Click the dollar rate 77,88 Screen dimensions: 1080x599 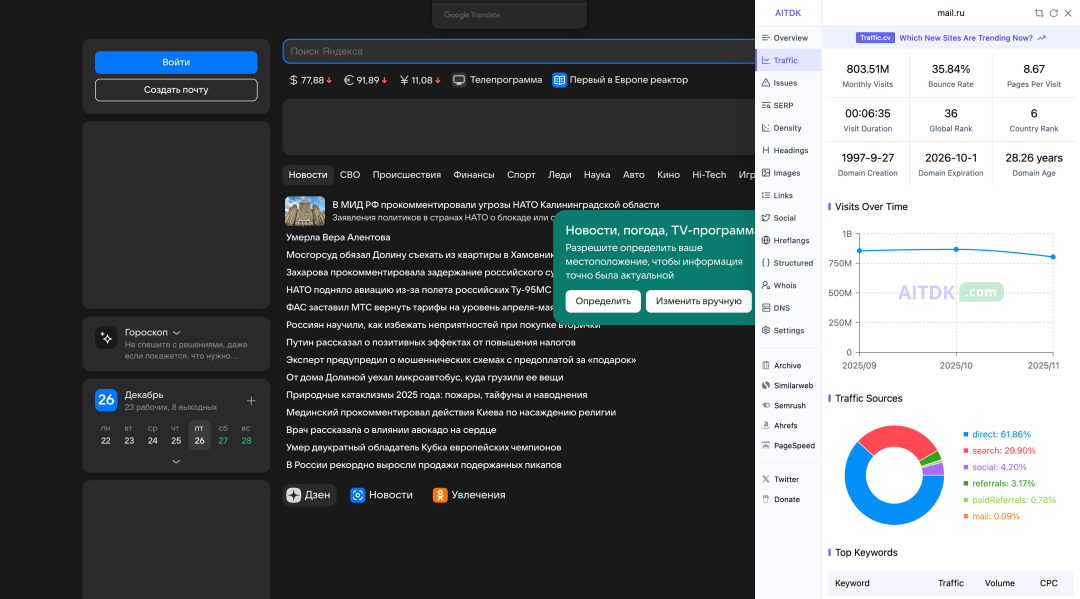(311, 80)
